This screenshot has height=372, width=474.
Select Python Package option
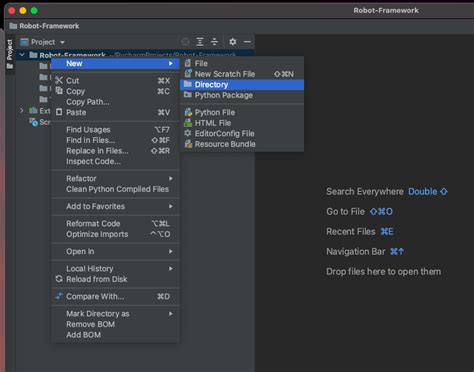(x=242, y=95)
